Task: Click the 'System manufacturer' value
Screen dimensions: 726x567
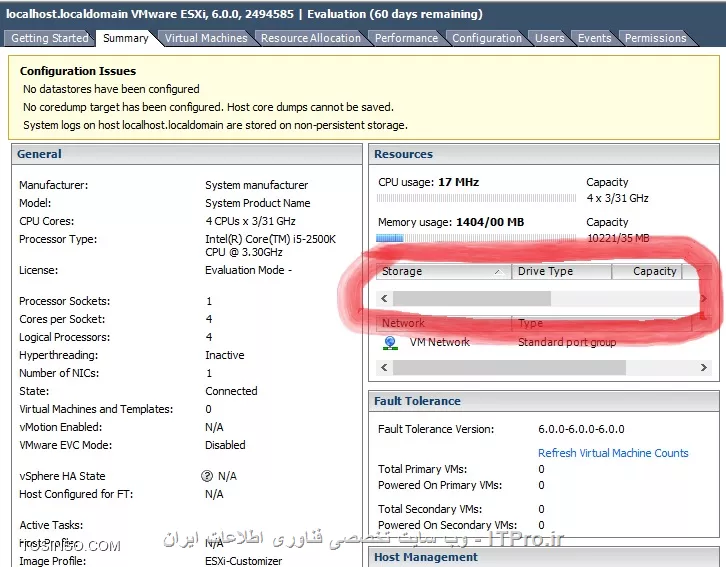Action: [x=257, y=185]
